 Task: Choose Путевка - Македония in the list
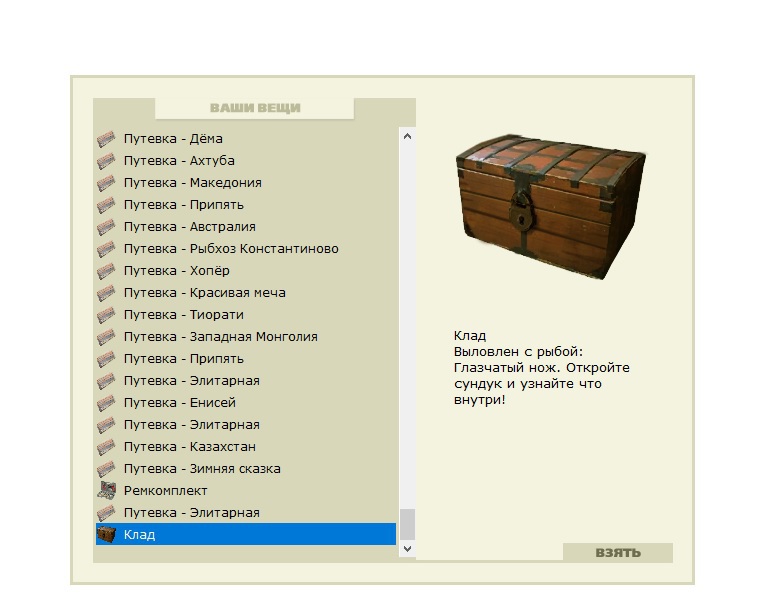tap(246, 183)
